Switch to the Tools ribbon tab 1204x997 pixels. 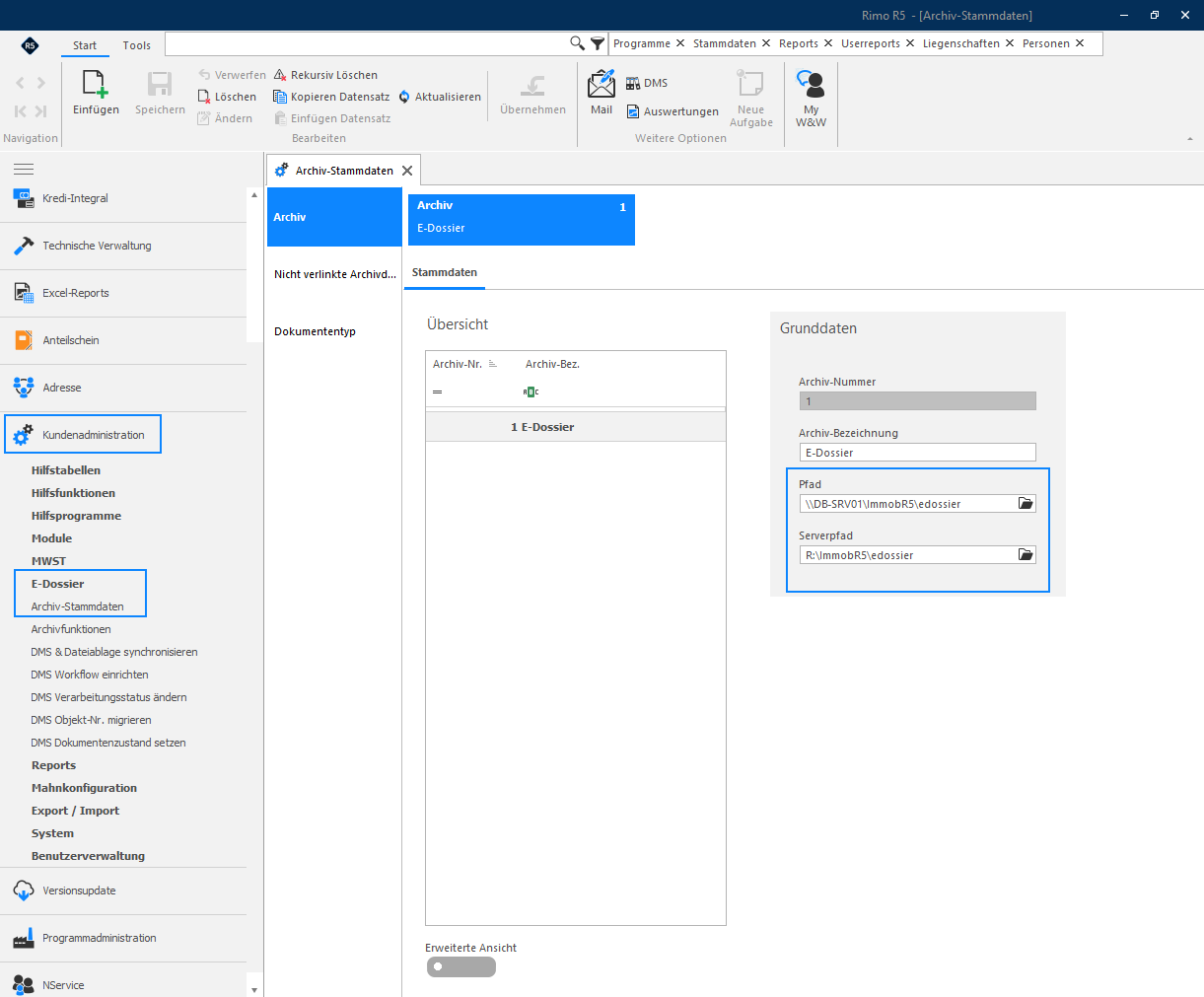coord(137,45)
